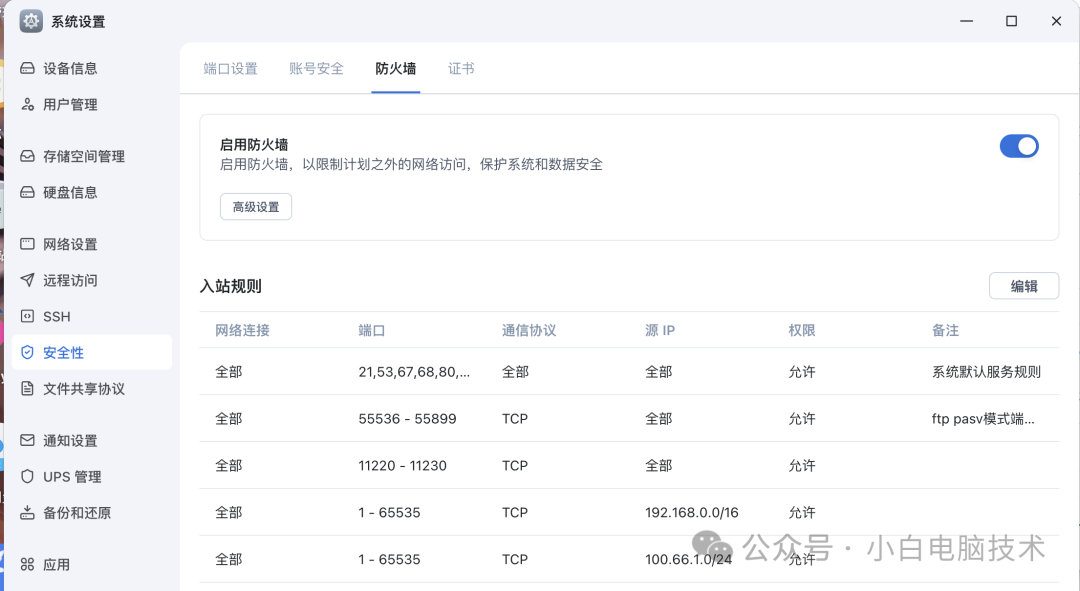
Task: Click the 端口 column header
Action: 371,330
